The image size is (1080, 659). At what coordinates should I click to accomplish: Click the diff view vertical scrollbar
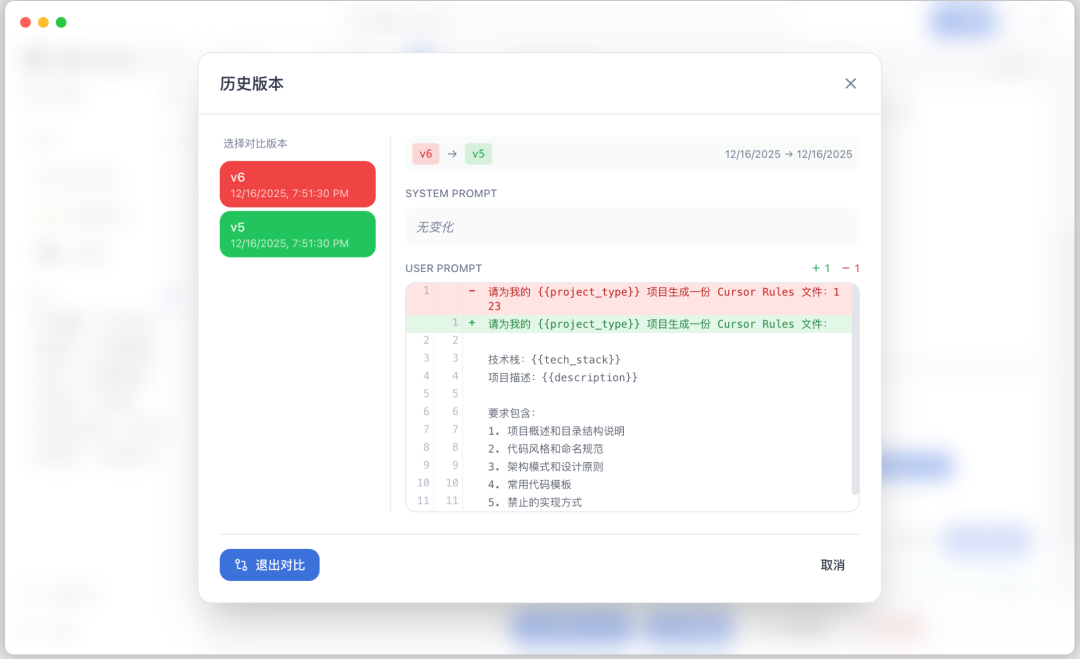pos(855,389)
